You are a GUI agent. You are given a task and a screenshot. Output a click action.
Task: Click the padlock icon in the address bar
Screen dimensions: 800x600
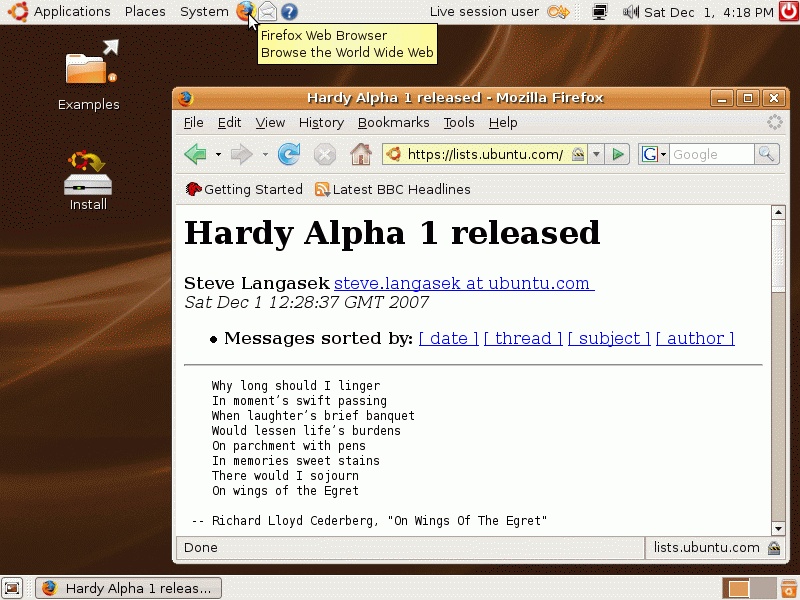(x=578, y=154)
